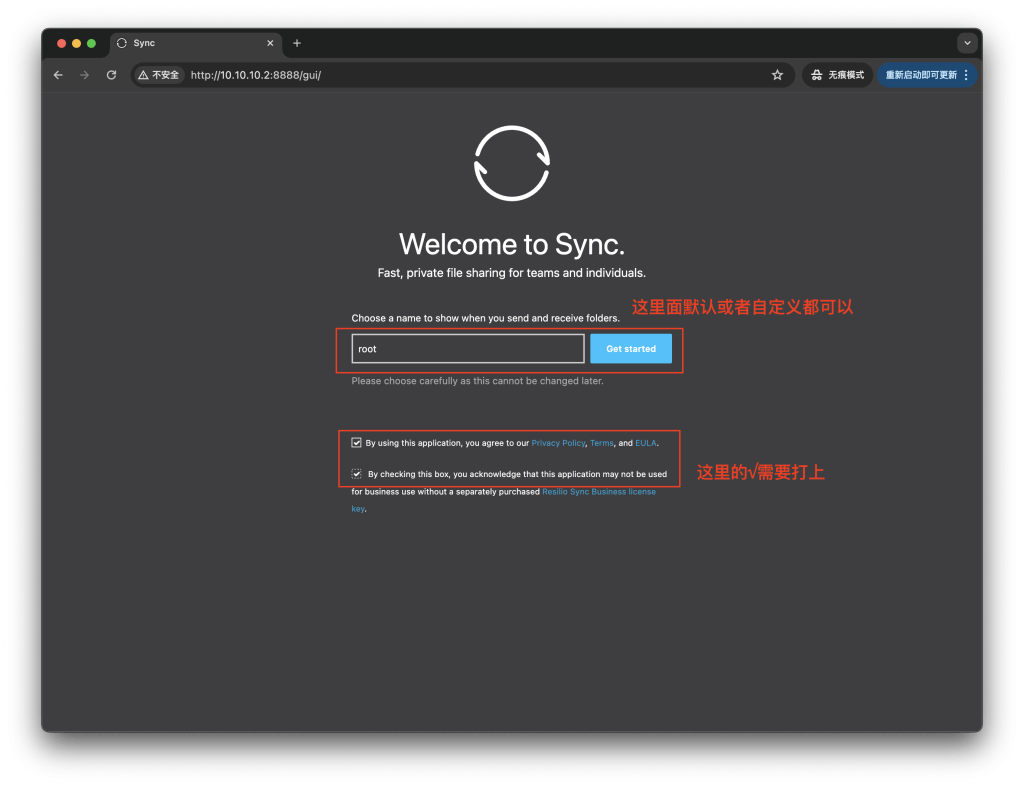Click the browser forward arrow

tap(85, 75)
